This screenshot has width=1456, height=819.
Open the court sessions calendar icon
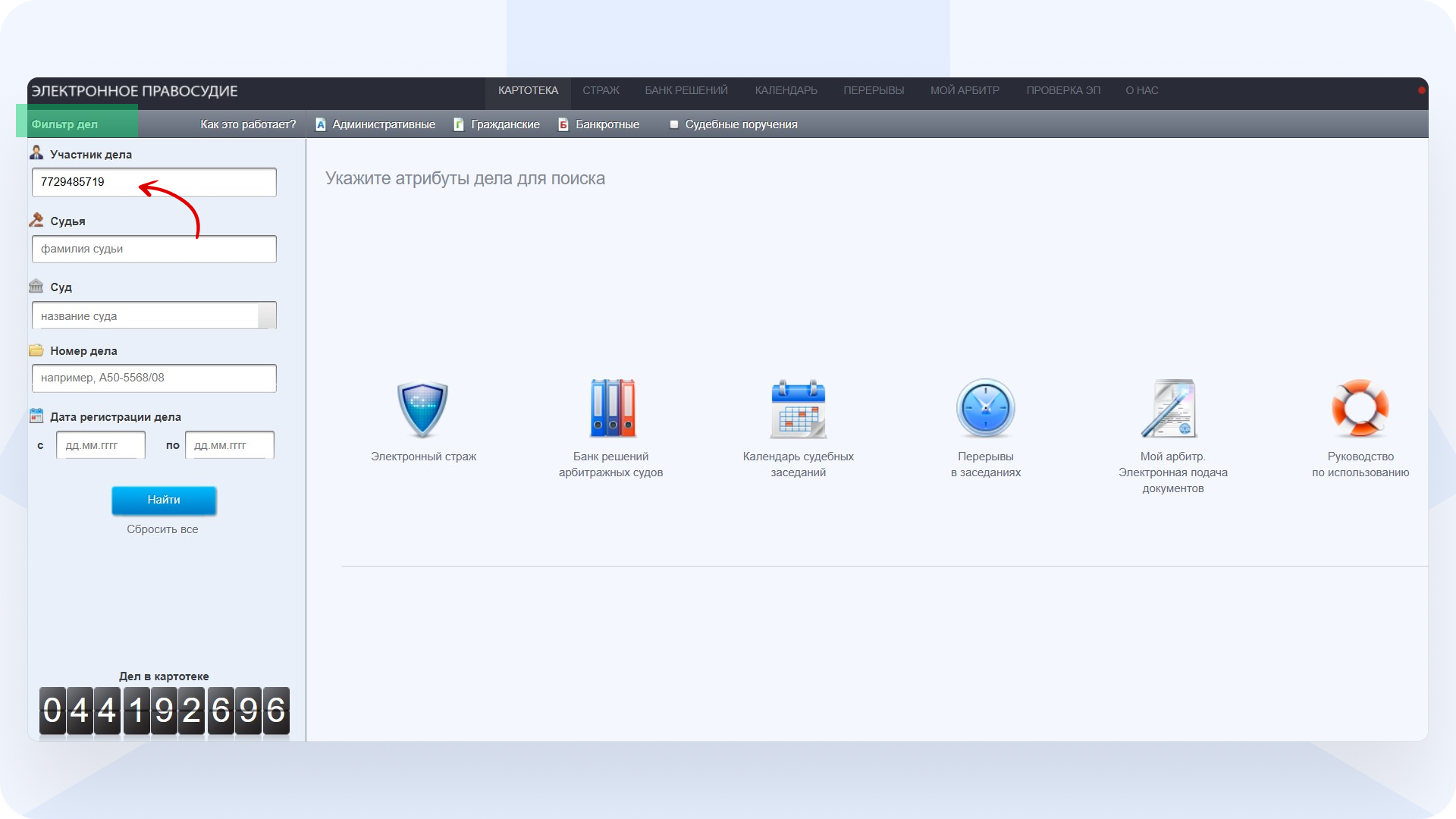798,409
